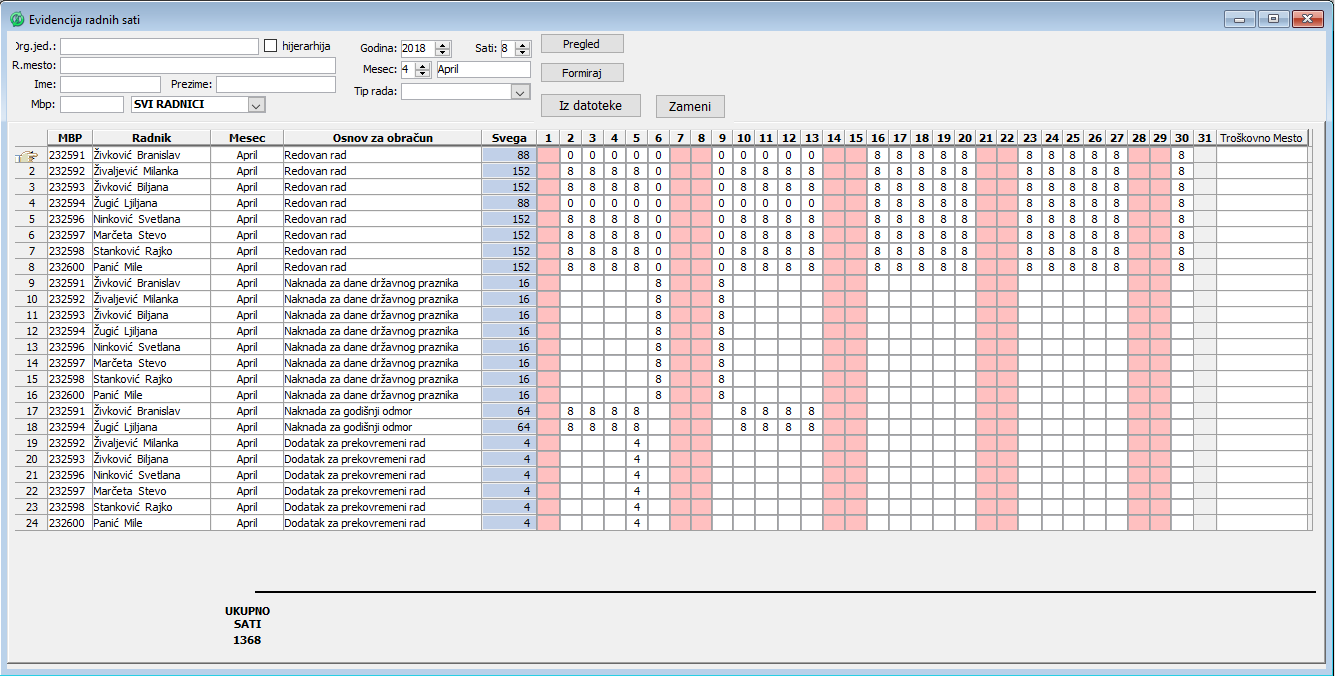Increase the Godina year spinner
Viewport: 1335px width, 676px height.
pos(443,44)
